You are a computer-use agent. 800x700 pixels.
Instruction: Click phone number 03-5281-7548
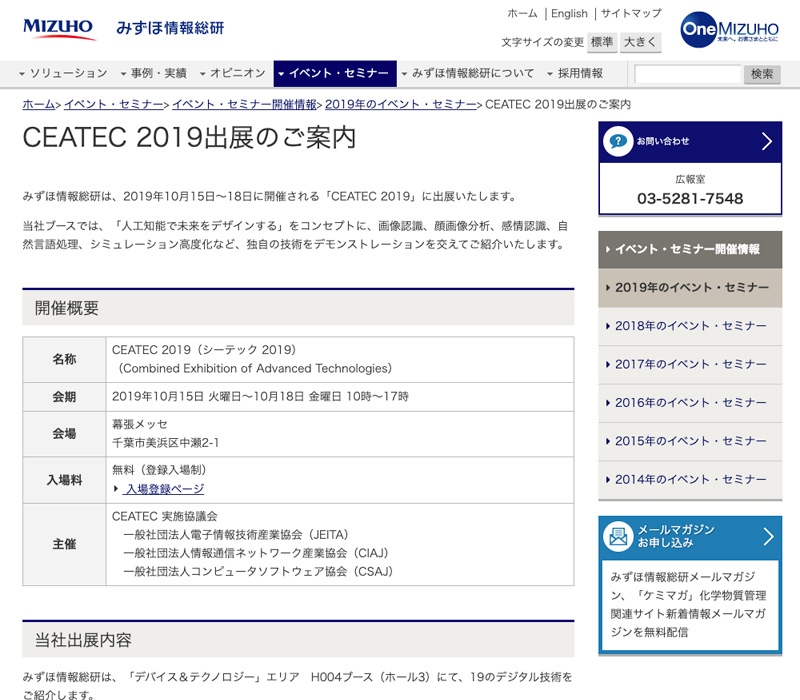point(690,198)
